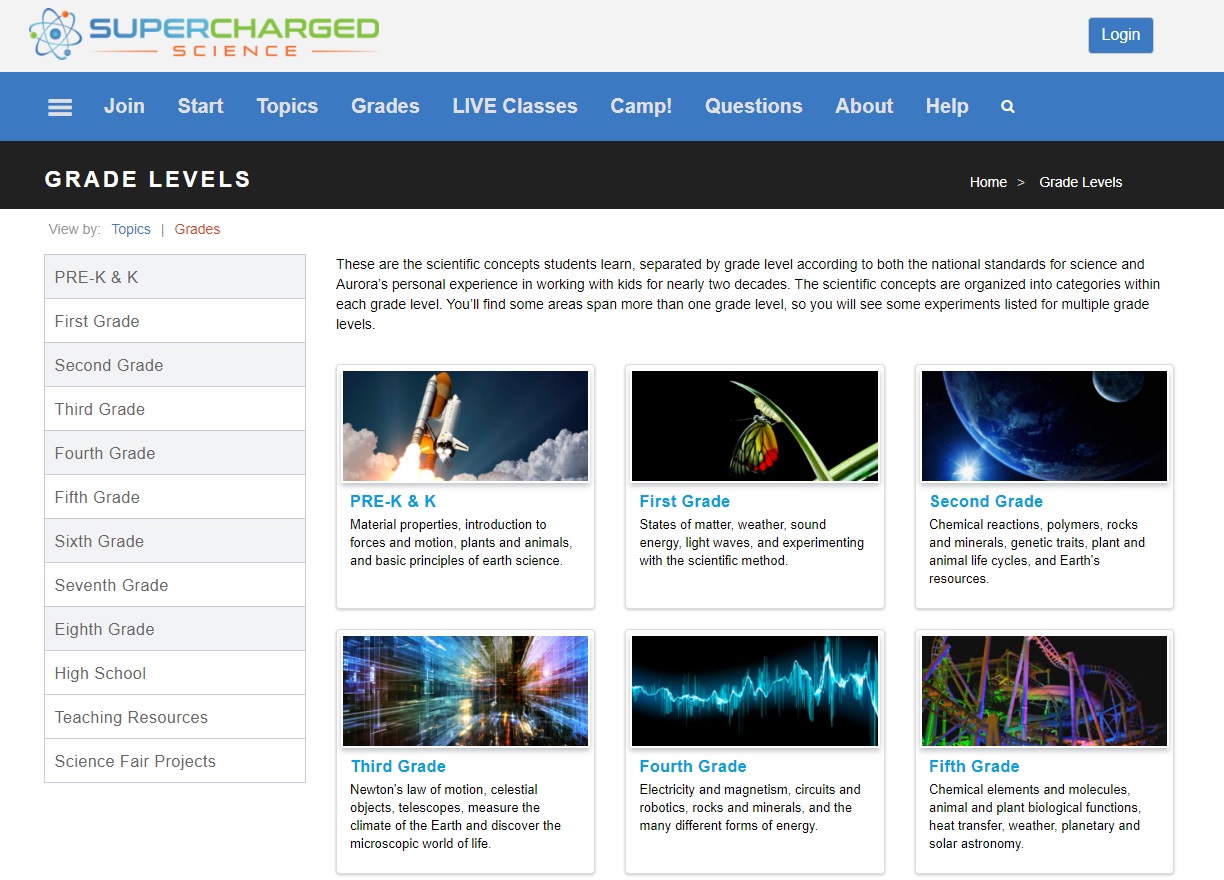The height and width of the screenshot is (880, 1224).
Task: Open the Start menu item
Action: 200,106
